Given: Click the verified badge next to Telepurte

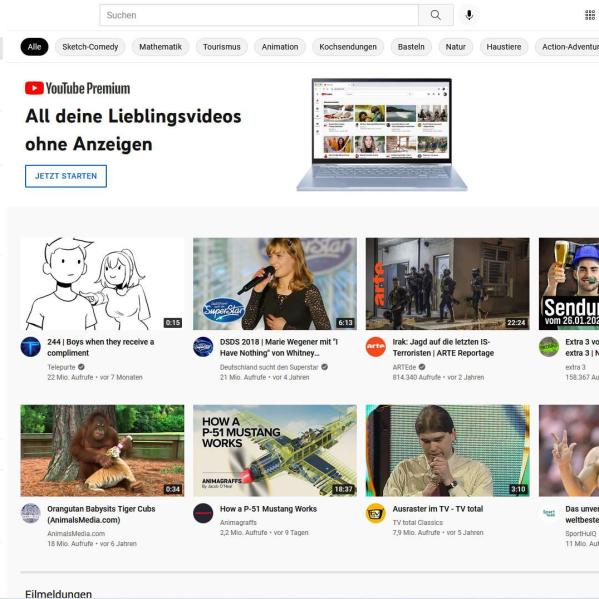Looking at the screenshot, I should point(81,367).
